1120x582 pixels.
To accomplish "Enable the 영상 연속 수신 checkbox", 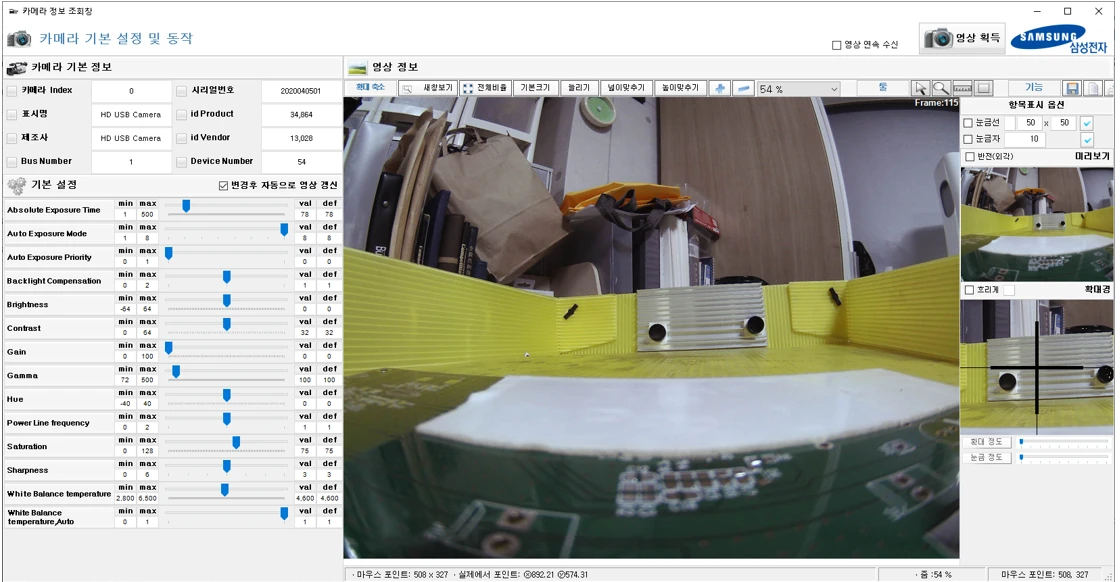I will click(x=836, y=45).
